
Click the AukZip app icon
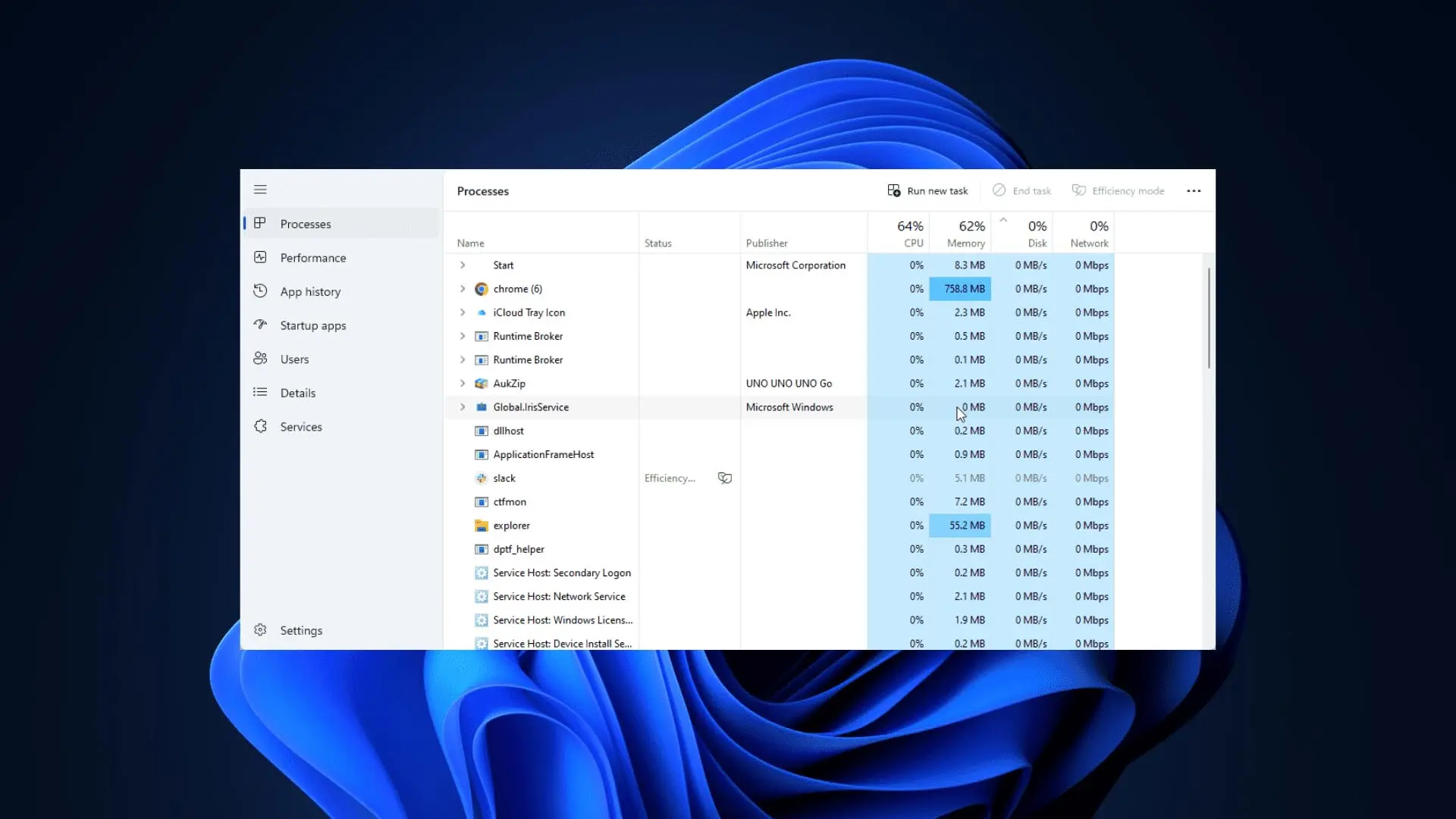[481, 384]
